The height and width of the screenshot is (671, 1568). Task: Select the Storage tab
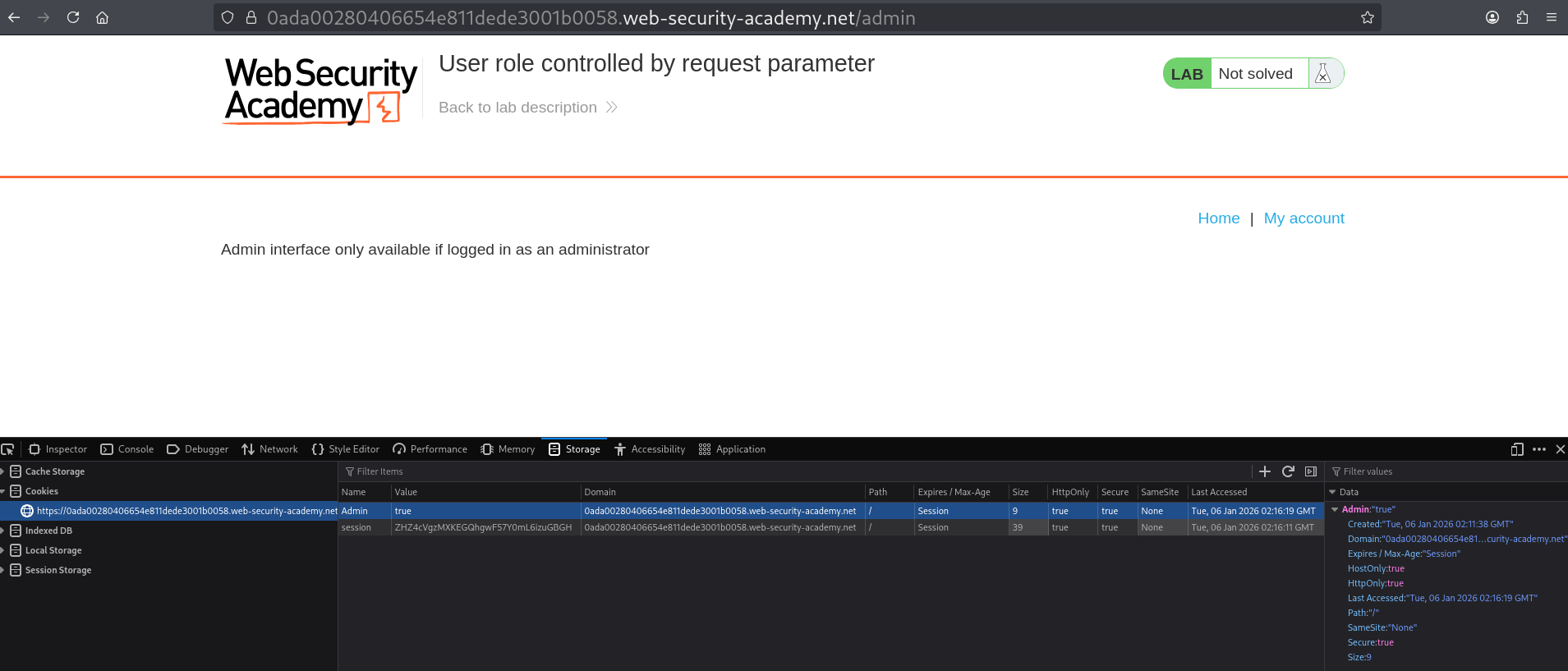pos(574,449)
